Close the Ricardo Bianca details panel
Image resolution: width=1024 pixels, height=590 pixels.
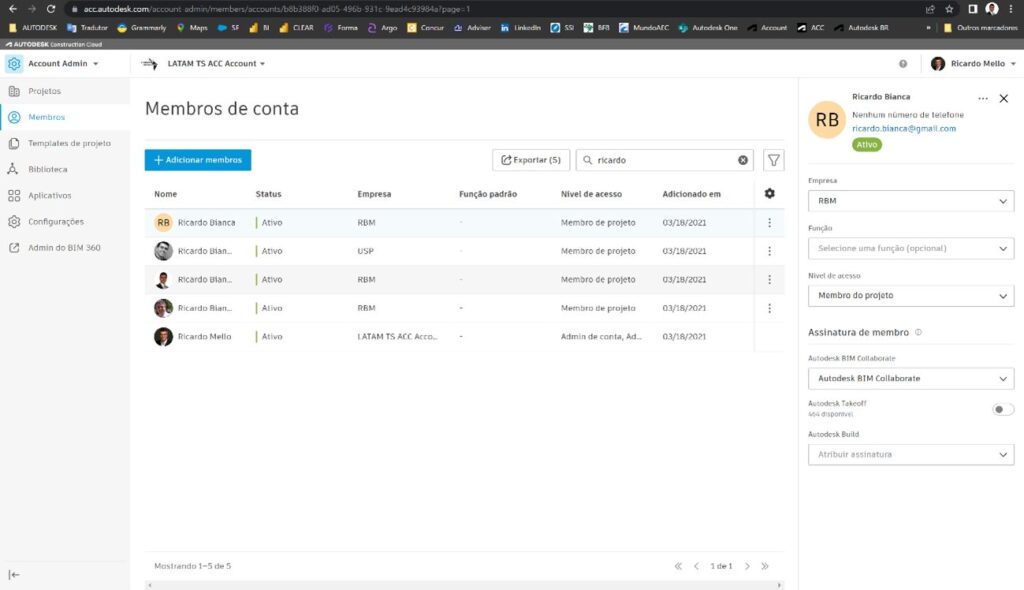point(1004,99)
